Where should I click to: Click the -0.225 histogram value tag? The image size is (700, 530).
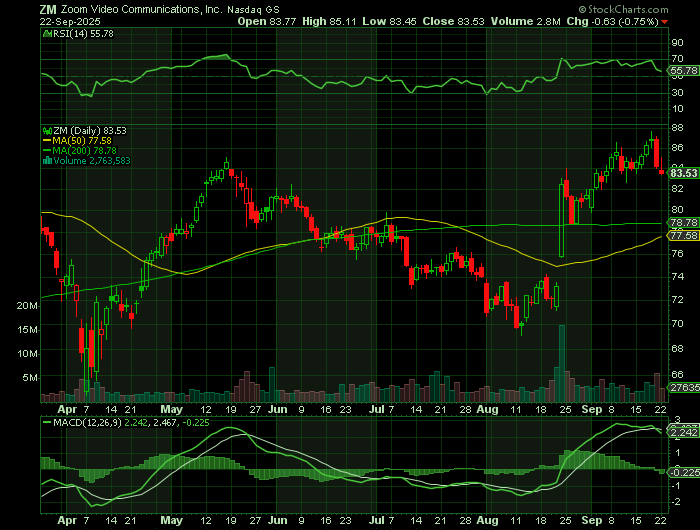click(685, 472)
